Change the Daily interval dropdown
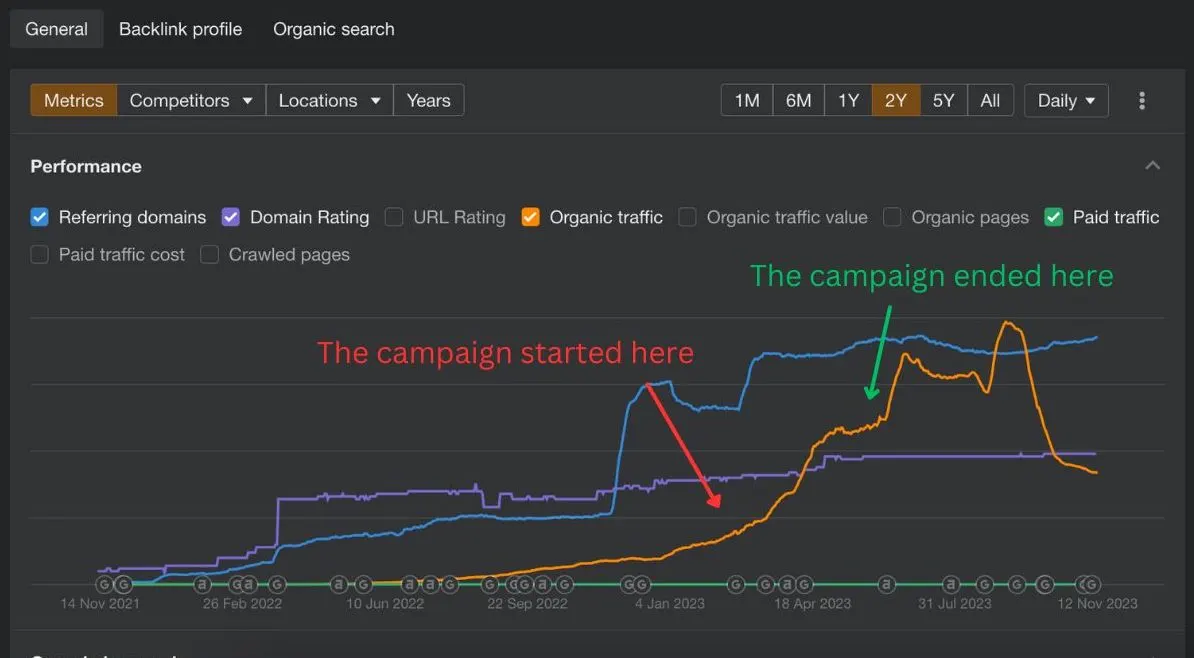Screen dimensions: 1194x658 click(1066, 101)
